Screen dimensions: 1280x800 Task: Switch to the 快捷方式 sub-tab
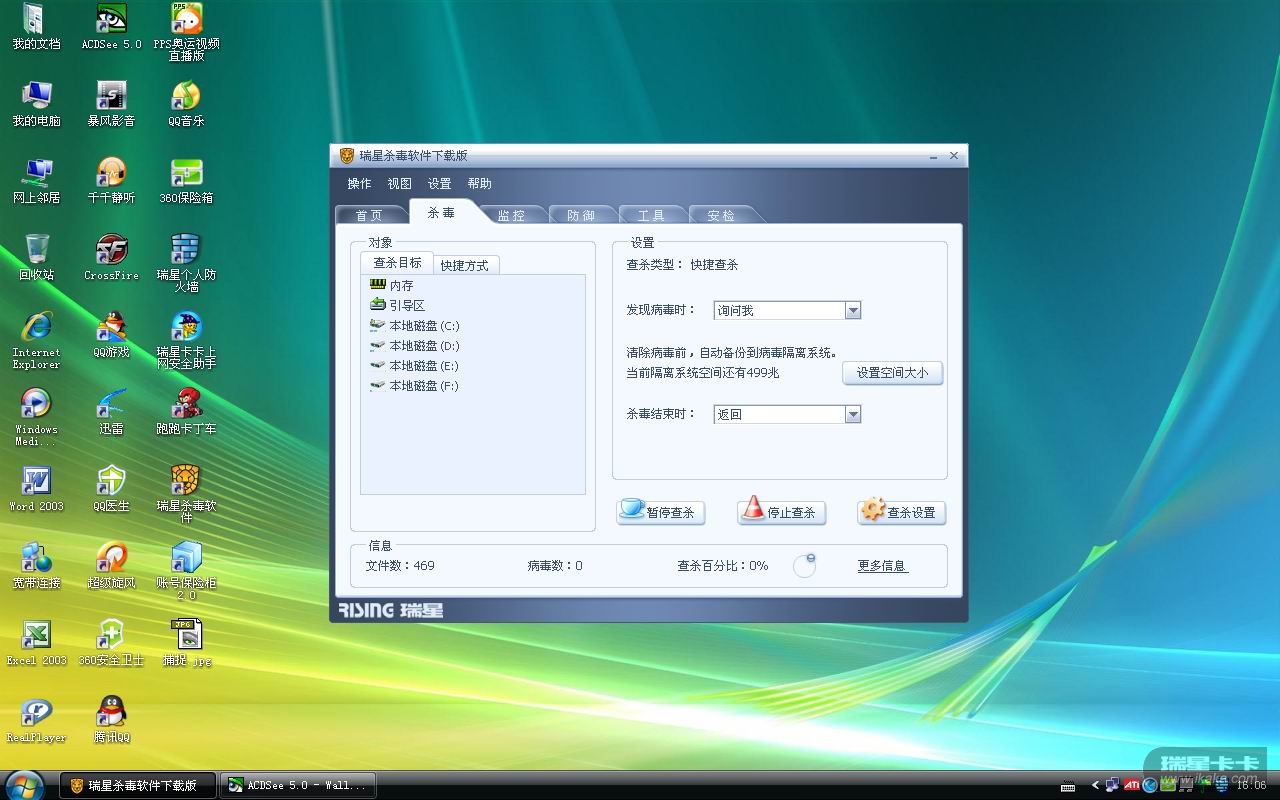[x=465, y=265]
